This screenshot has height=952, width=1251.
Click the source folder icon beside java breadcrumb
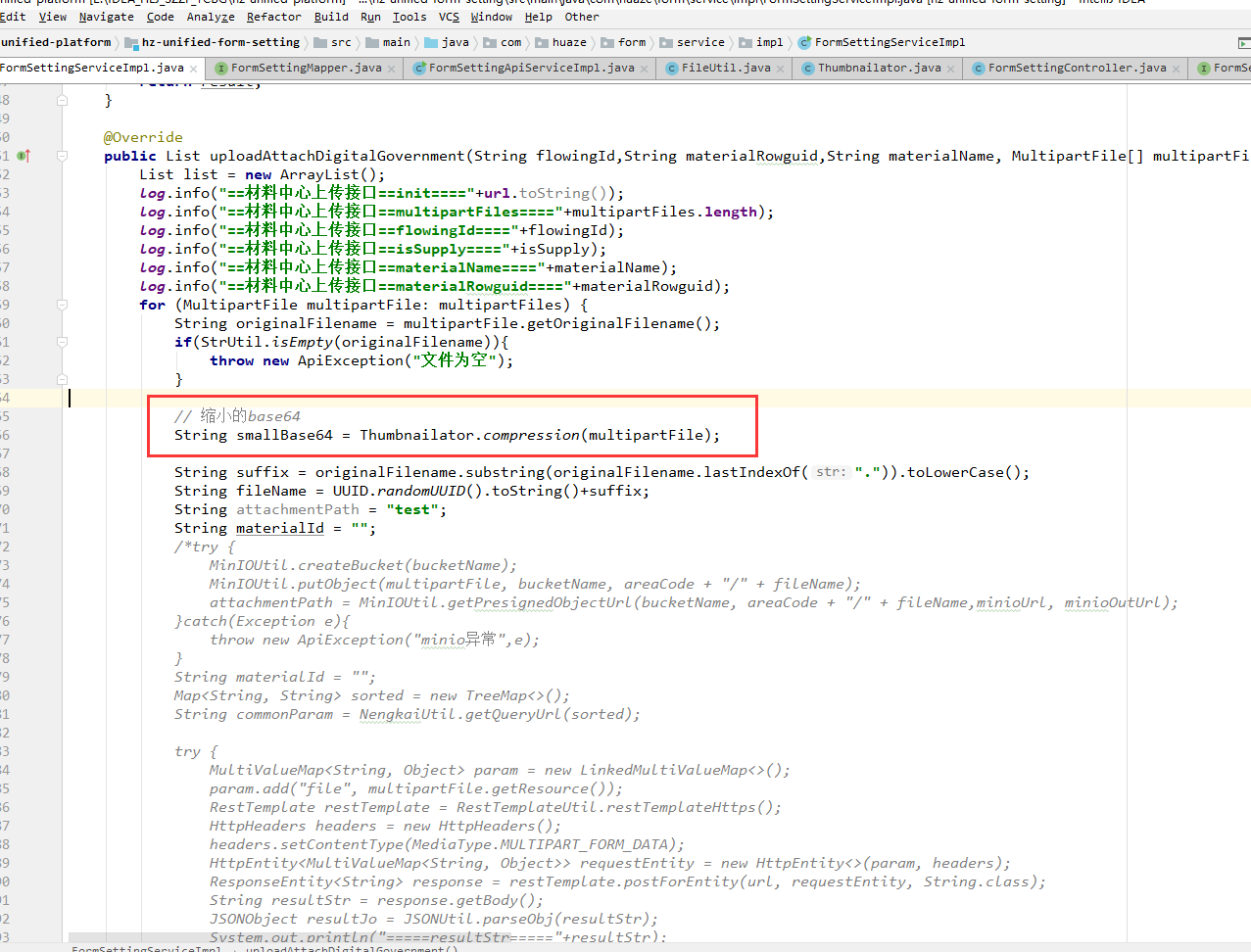click(x=431, y=42)
